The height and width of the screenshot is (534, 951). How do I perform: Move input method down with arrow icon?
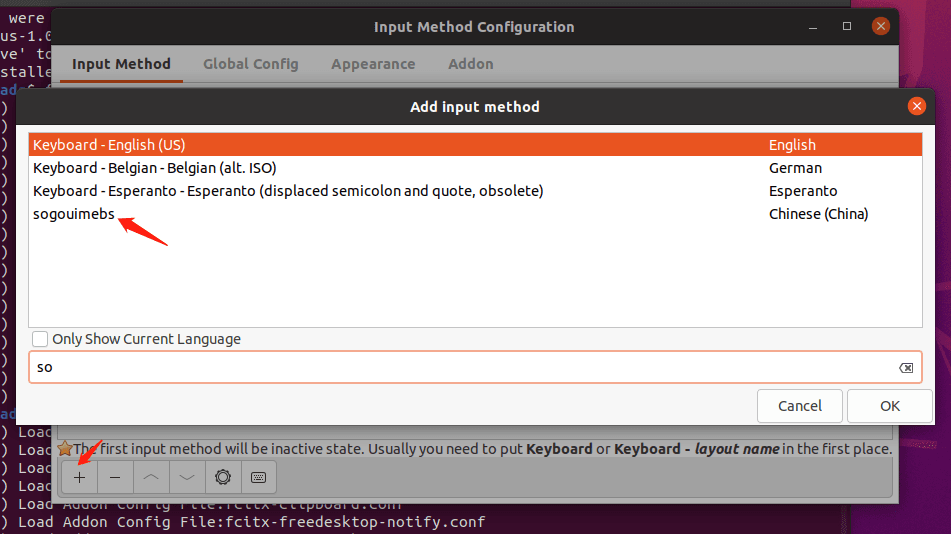pos(187,478)
